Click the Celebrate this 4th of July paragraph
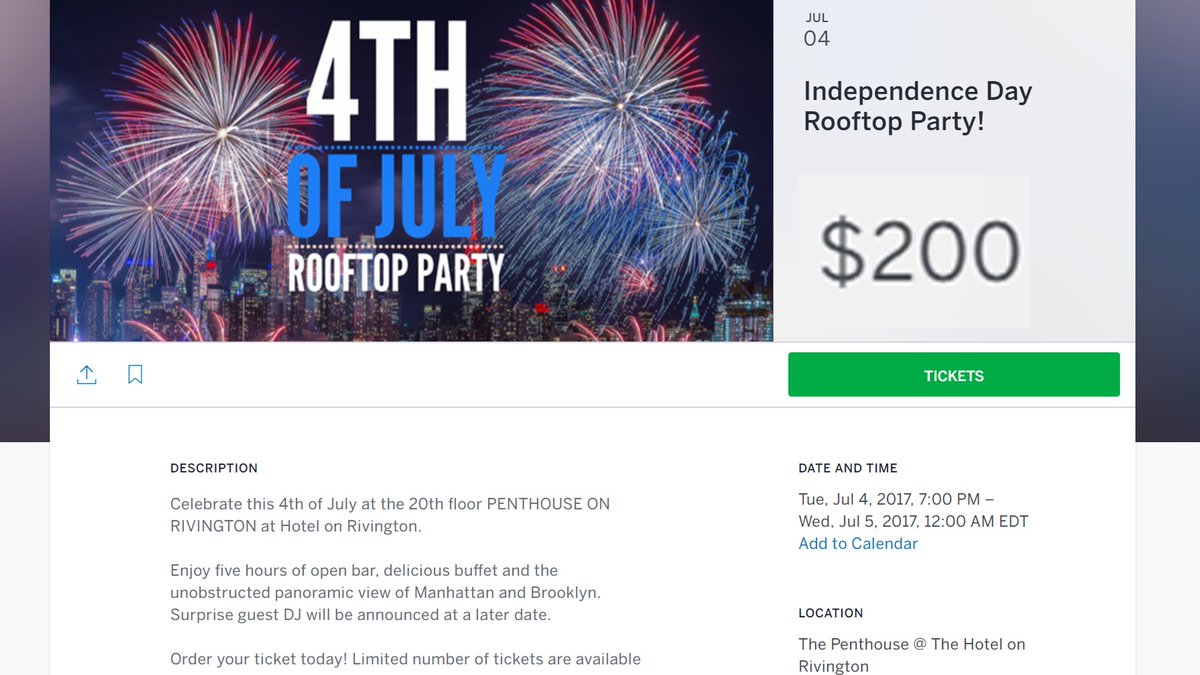Viewport: 1200px width, 675px height. (x=390, y=515)
